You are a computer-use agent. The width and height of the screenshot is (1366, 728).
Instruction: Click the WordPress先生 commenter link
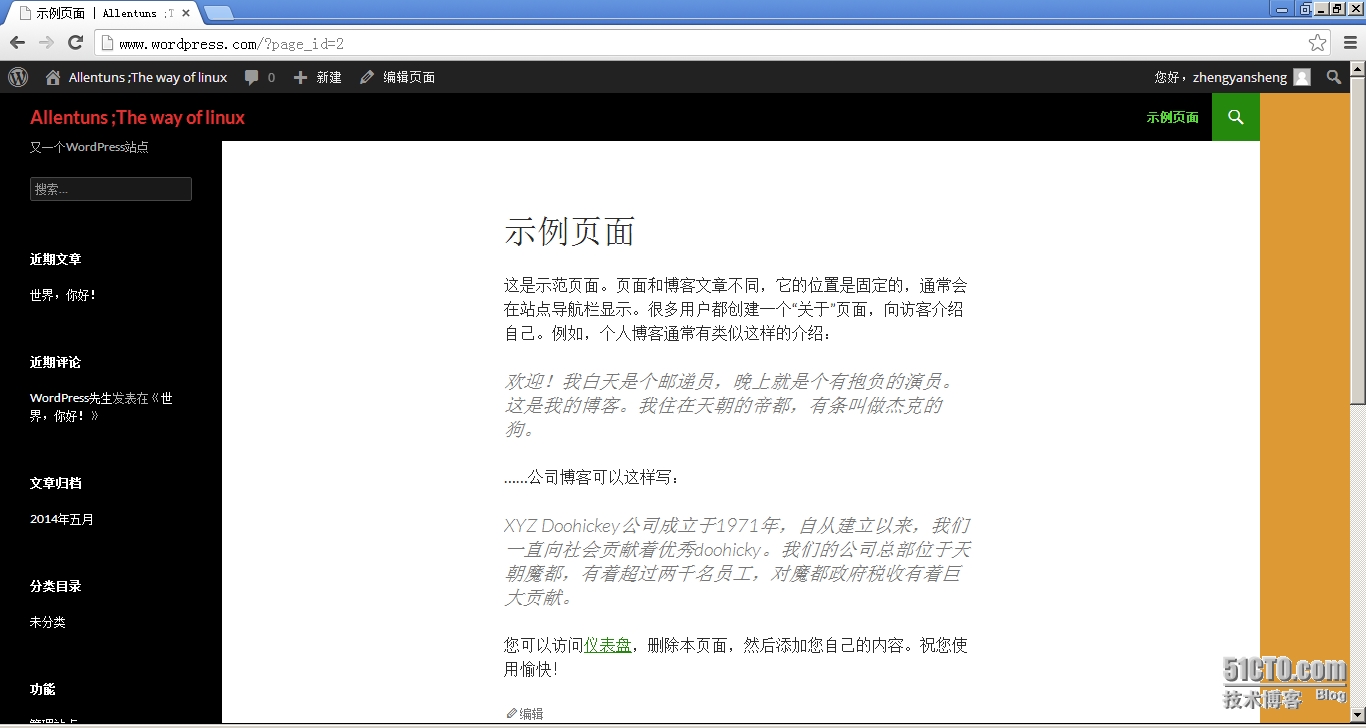pyautogui.click(x=71, y=398)
